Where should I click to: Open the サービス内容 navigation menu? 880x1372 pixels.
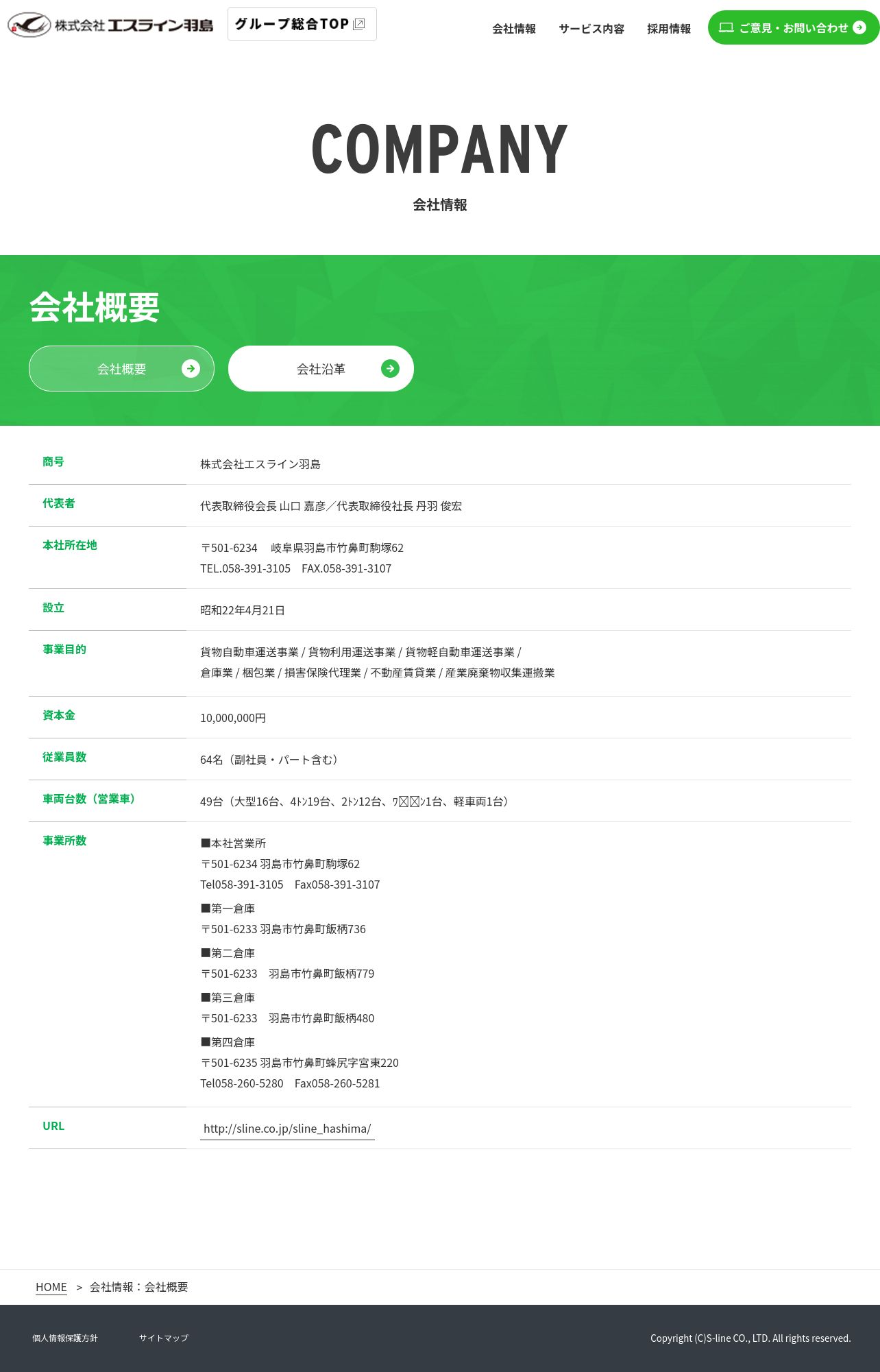[x=591, y=29]
